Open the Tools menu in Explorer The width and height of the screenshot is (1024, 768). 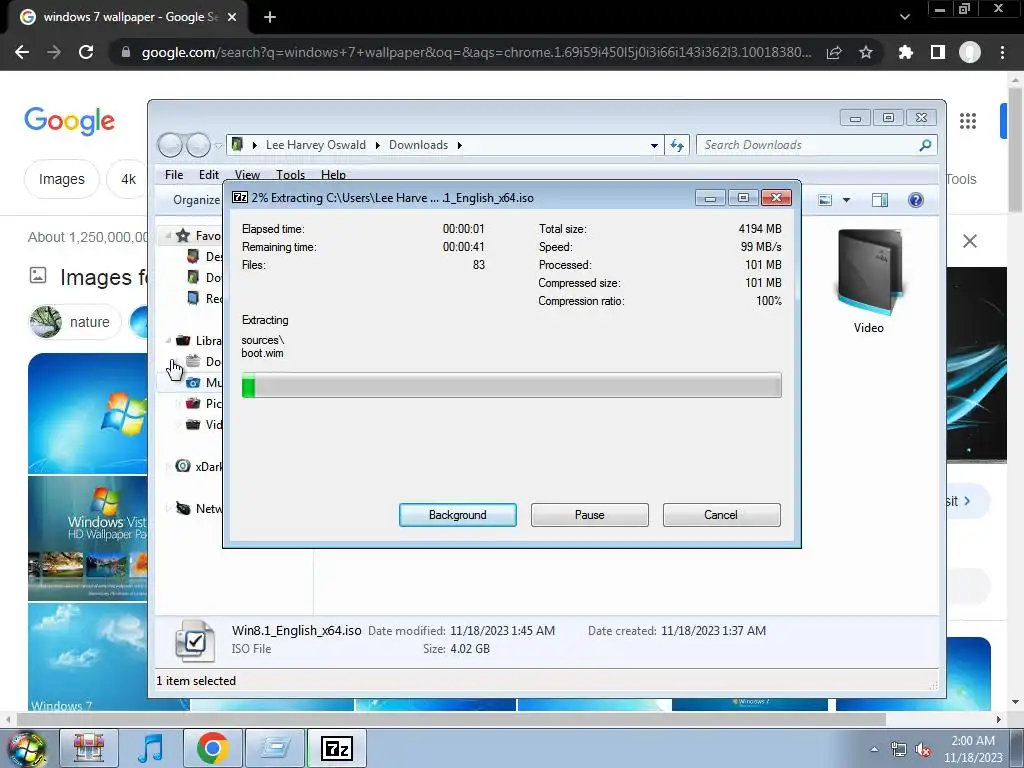[x=290, y=174]
